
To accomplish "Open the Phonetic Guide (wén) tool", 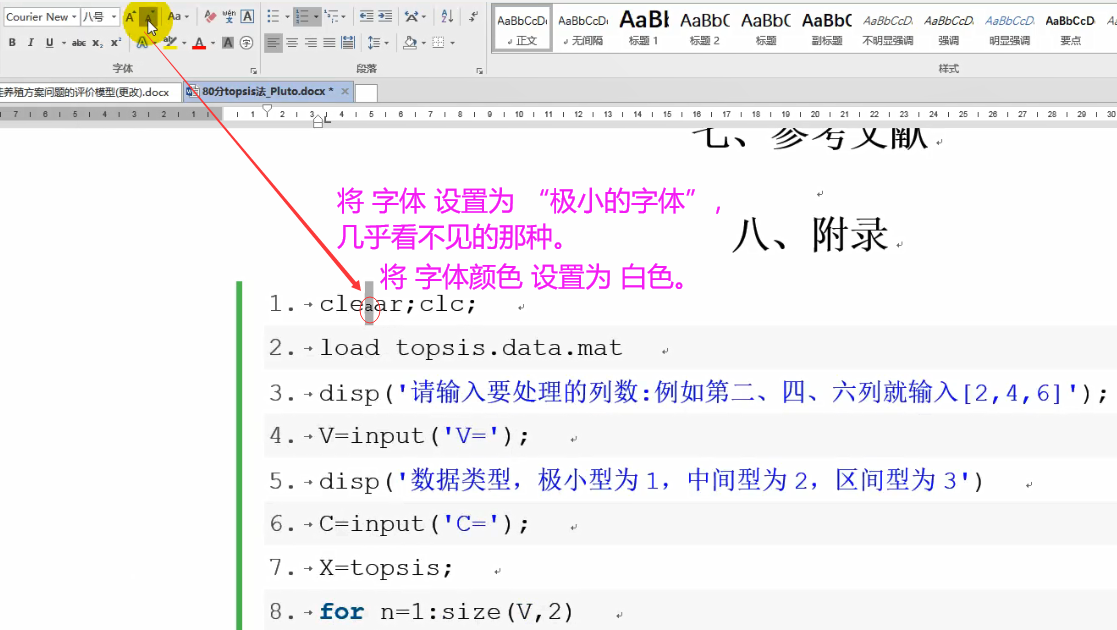I will point(229,16).
